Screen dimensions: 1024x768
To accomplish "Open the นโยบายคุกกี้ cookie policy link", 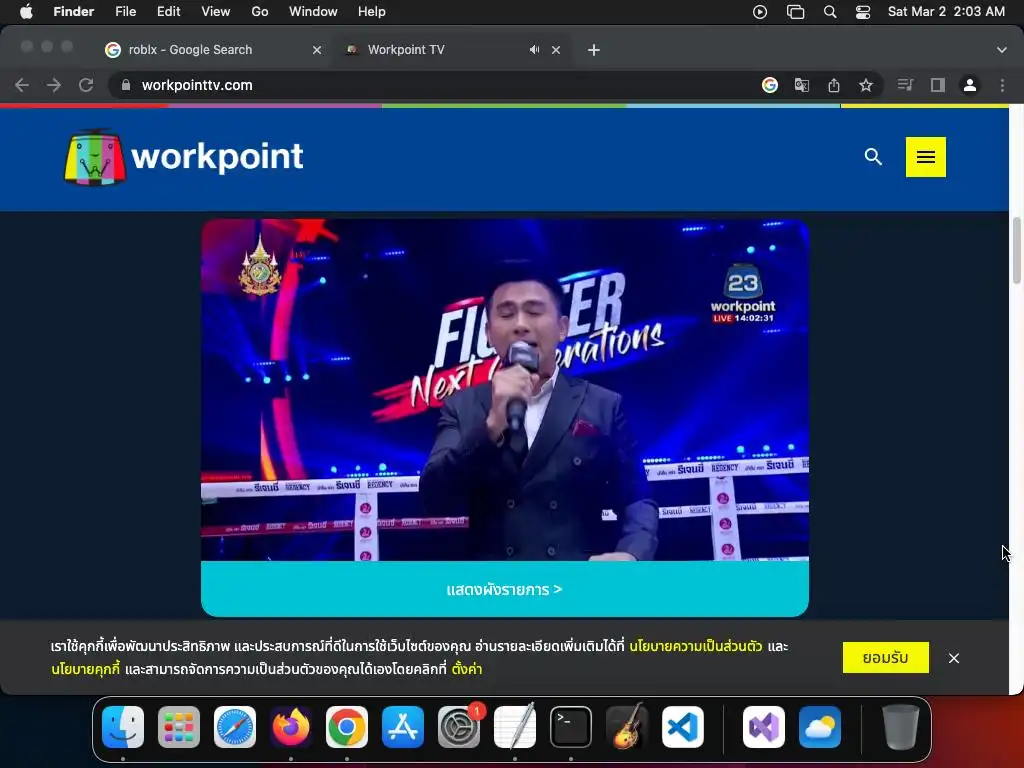I will pyautogui.click(x=86, y=669).
